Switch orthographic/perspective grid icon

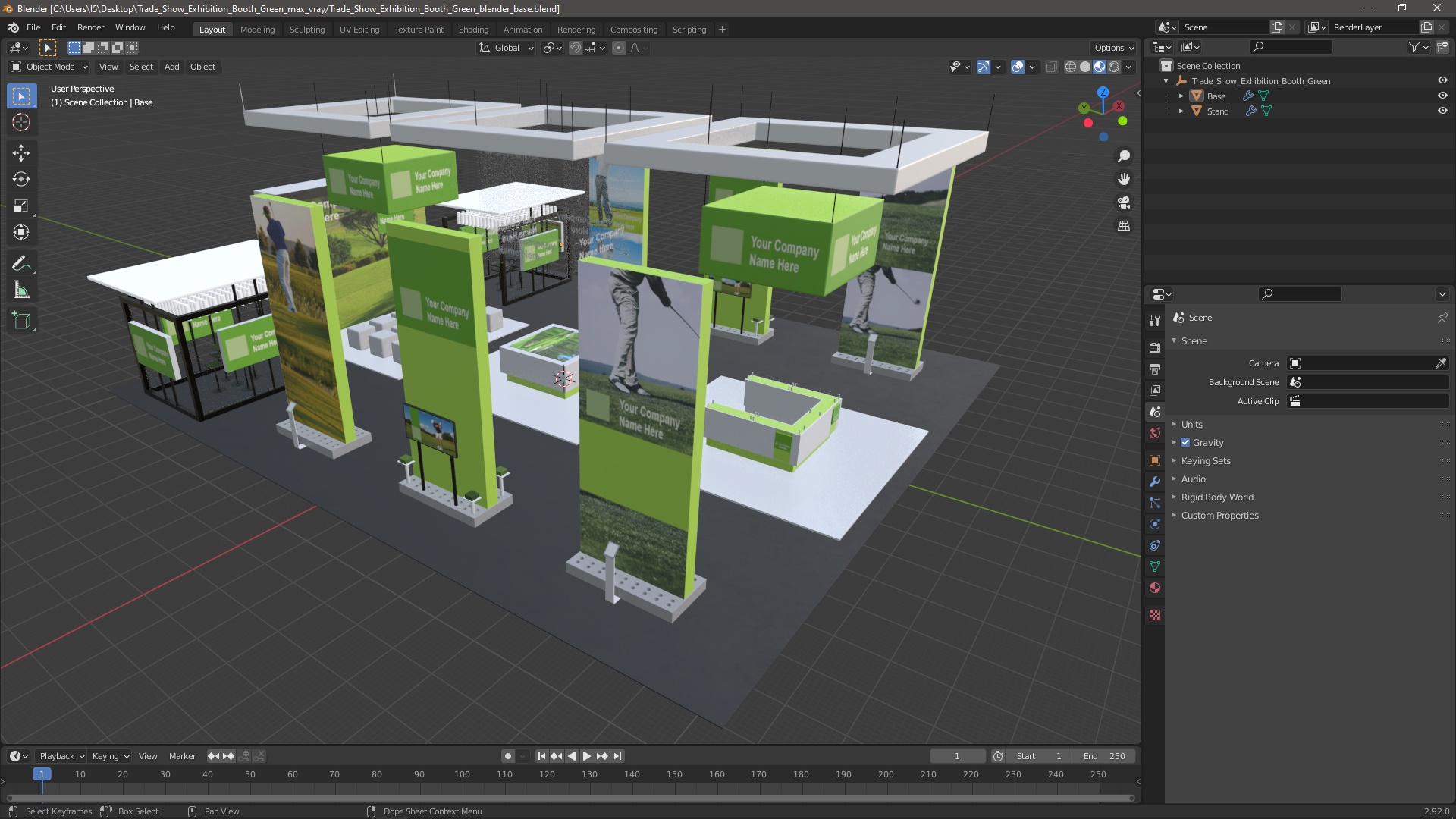point(1124,226)
